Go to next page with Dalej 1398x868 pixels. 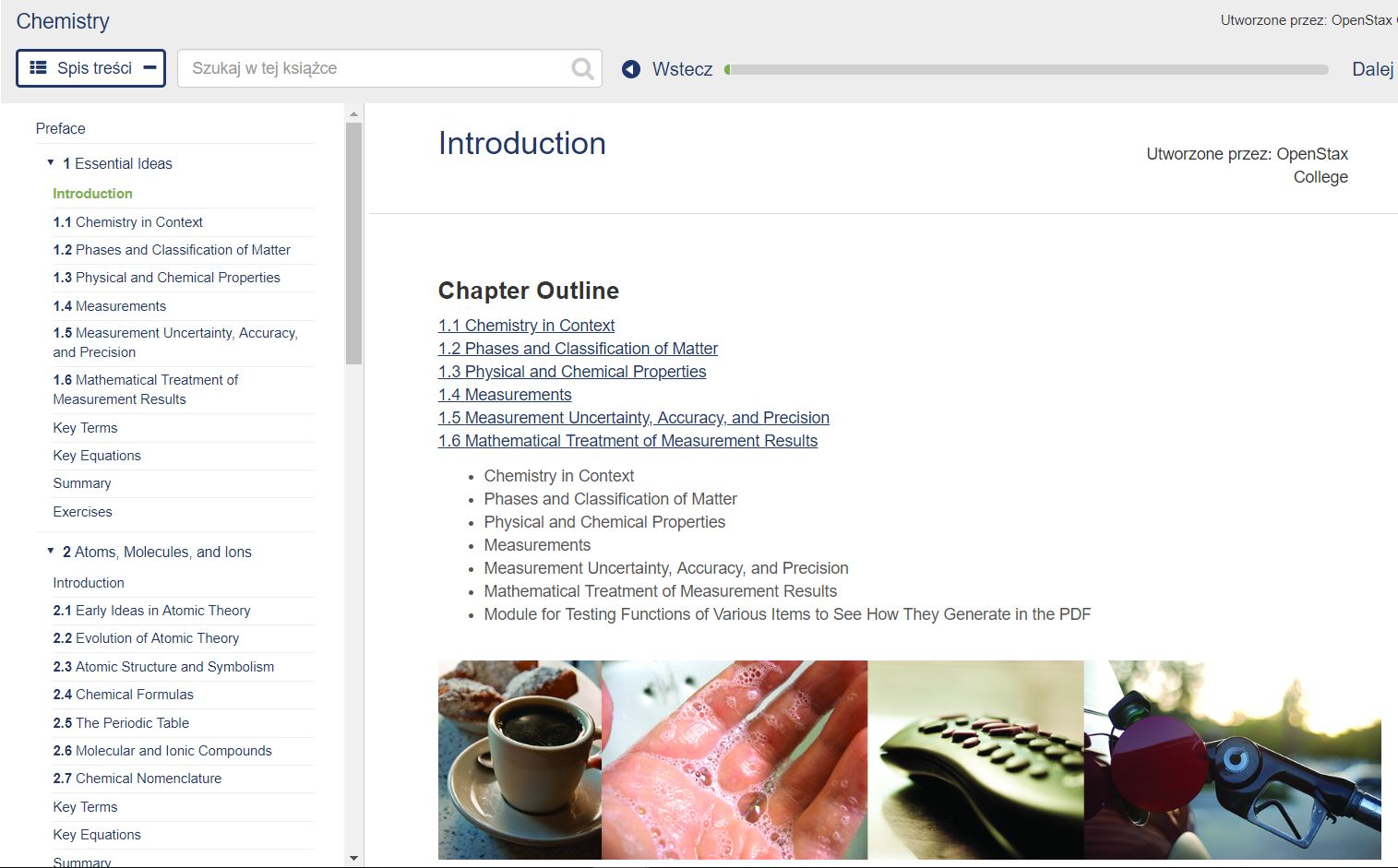(1373, 69)
